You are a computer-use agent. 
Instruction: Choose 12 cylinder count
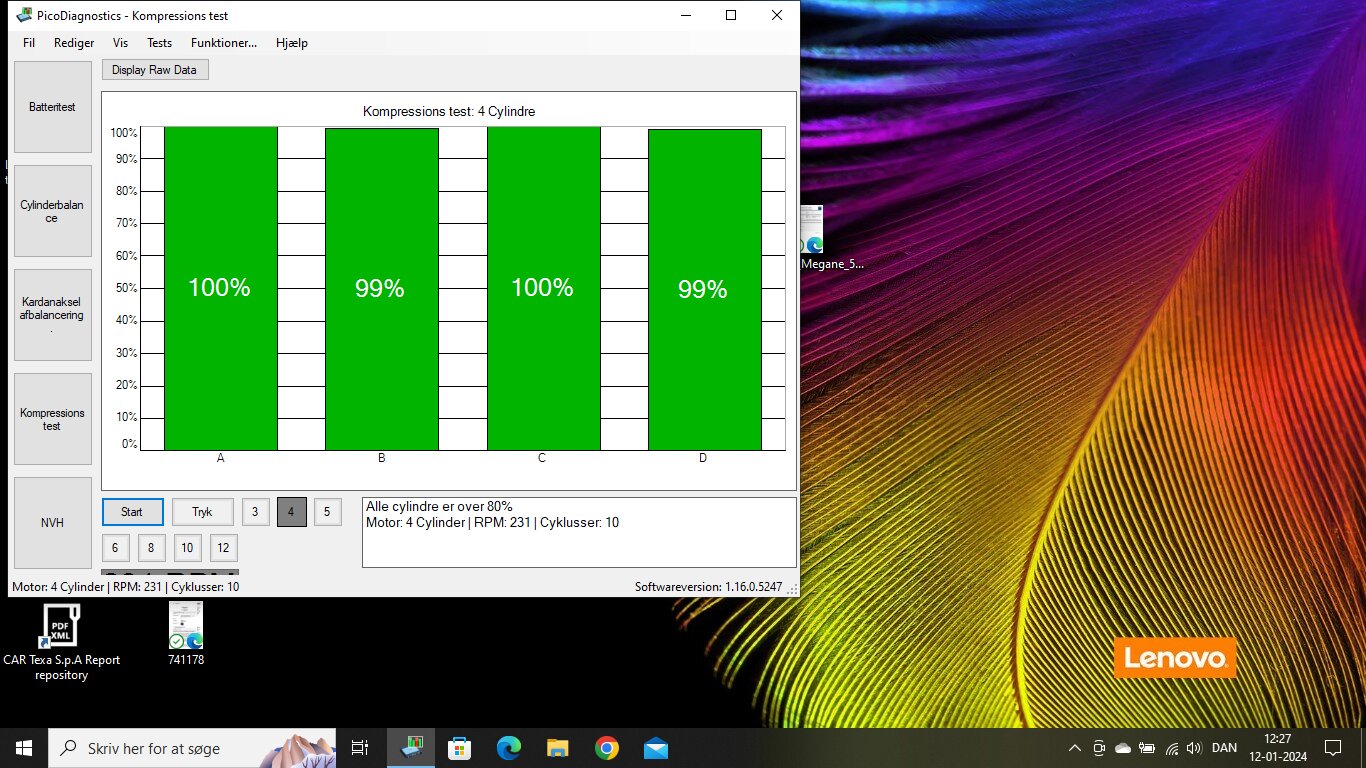pyautogui.click(x=223, y=548)
